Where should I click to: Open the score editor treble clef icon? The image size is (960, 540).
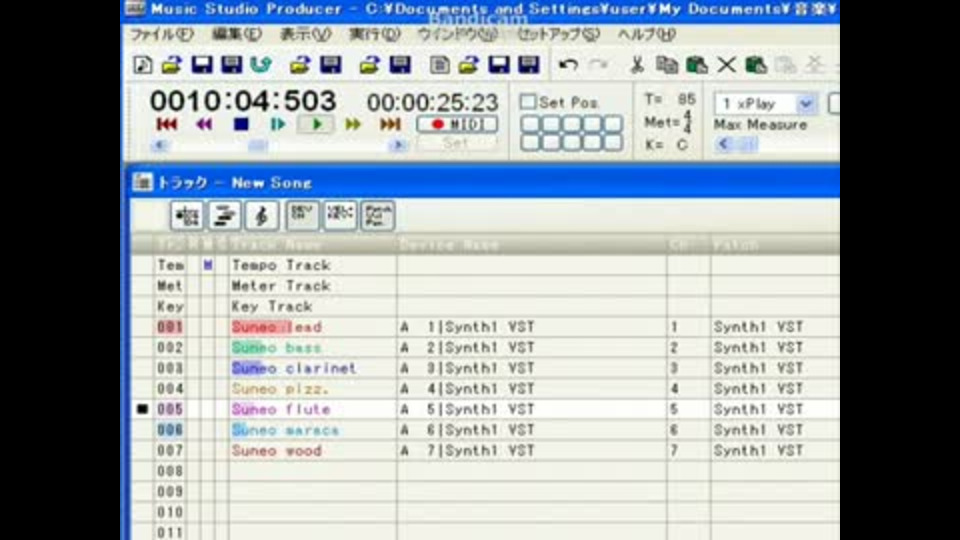click(262, 216)
